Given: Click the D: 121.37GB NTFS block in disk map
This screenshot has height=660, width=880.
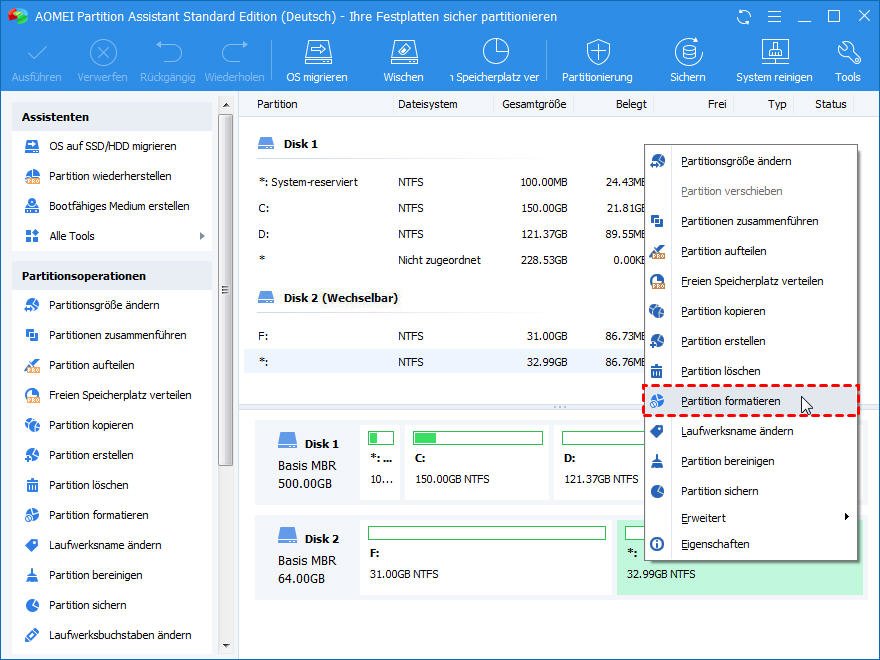Looking at the screenshot, I should click(599, 462).
